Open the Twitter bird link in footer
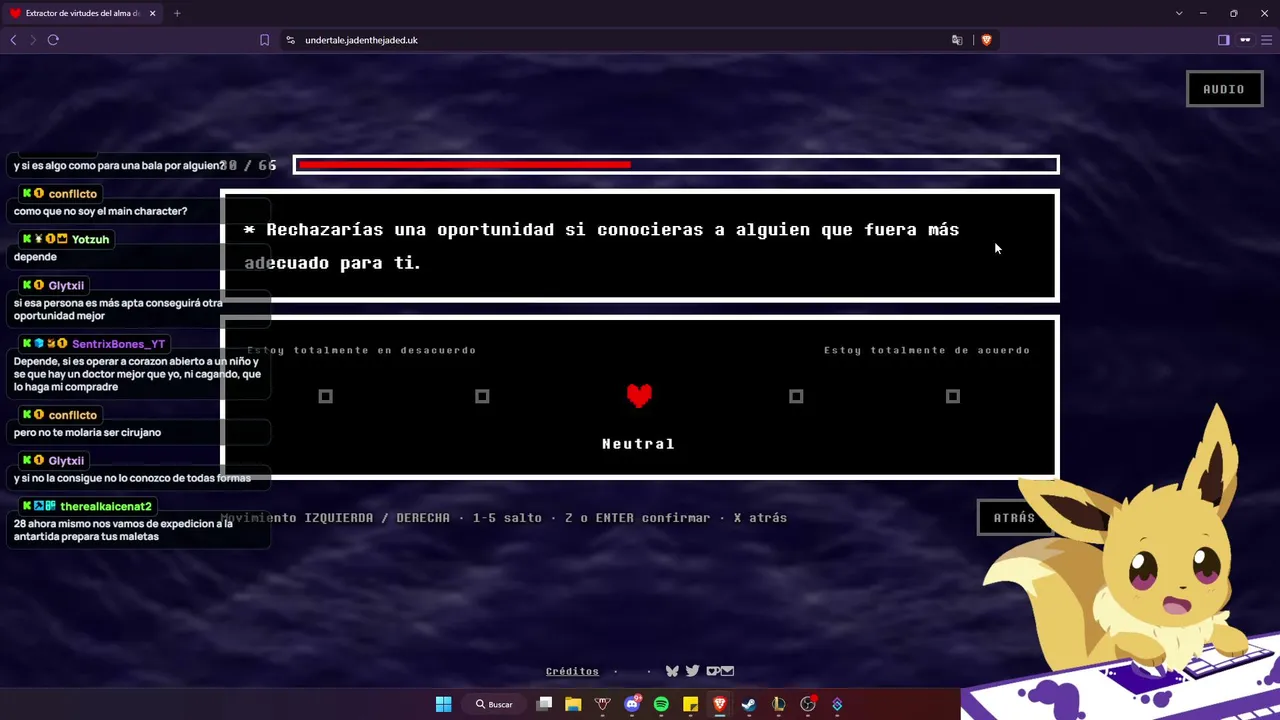Image resolution: width=1280 pixels, height=720 pixels. point(692,671)
